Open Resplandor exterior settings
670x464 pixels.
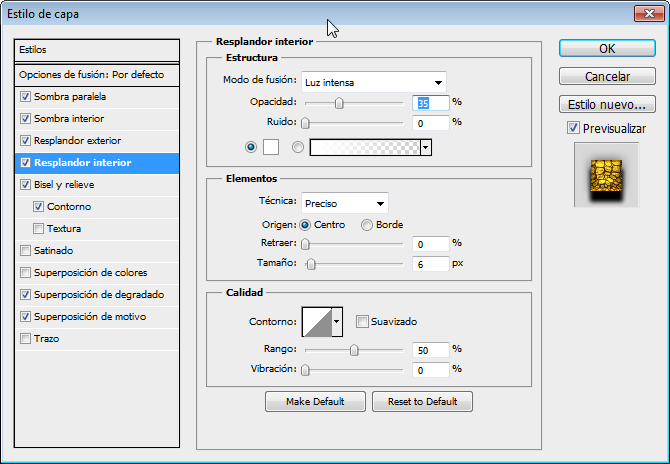pyautogui.click(x=77, y=141)
